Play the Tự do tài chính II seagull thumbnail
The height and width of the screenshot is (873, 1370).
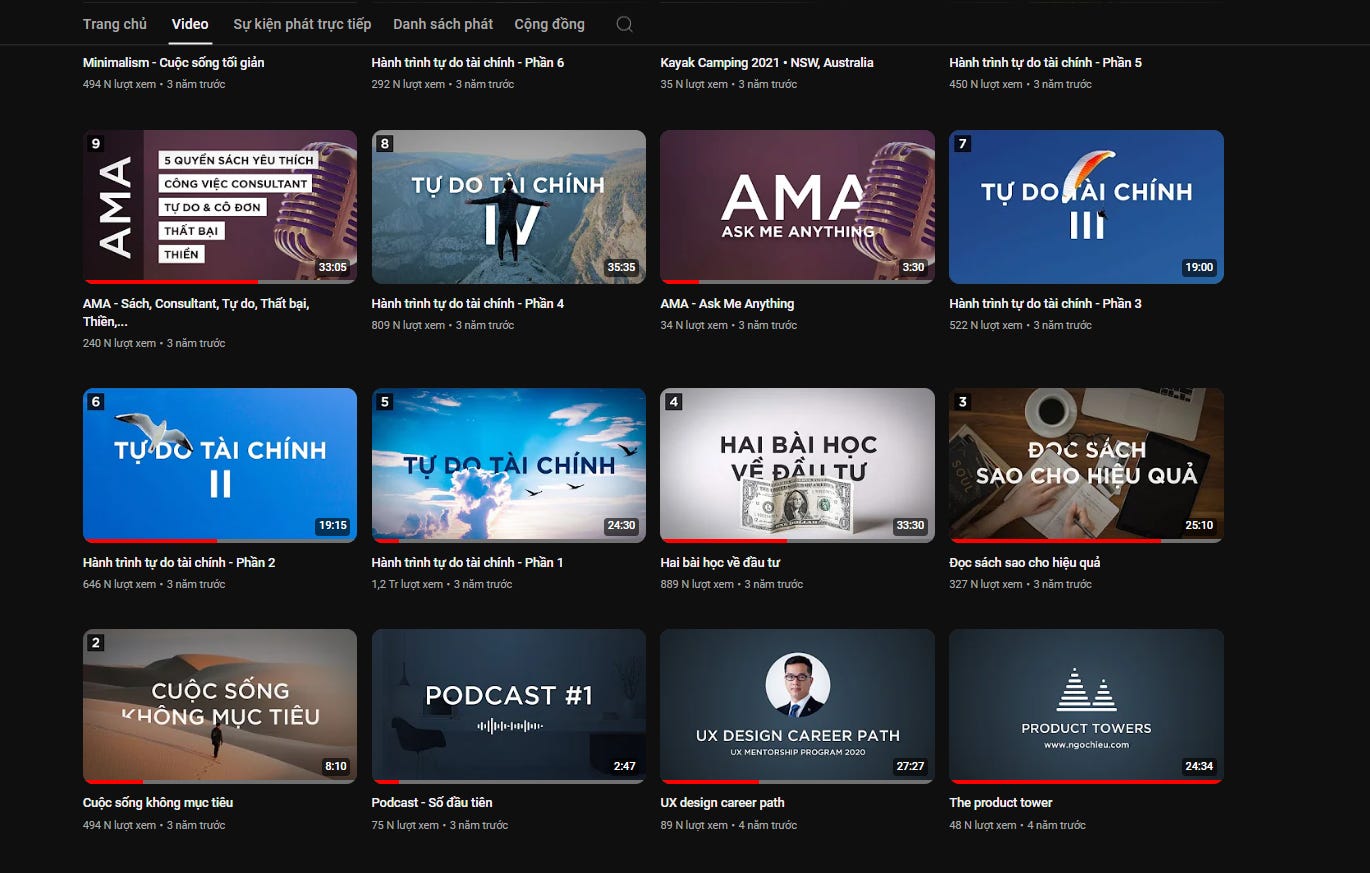pos(220,465)
